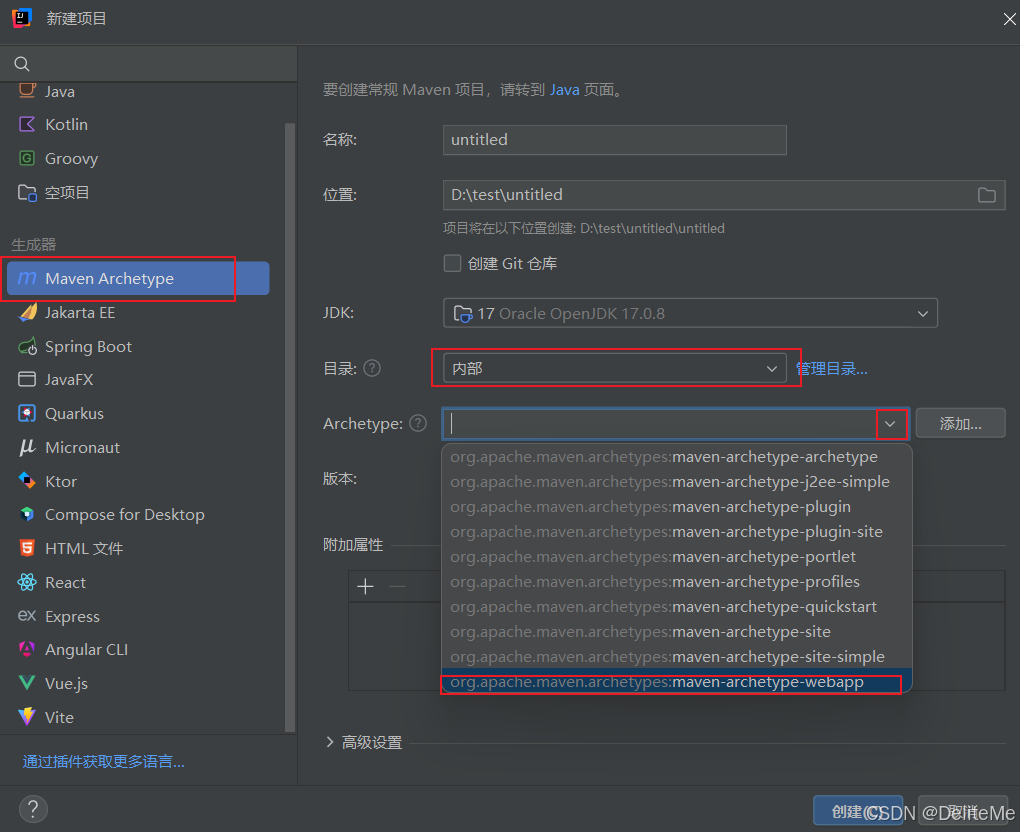Viewport: 1020px width, 832px height.
Task: Select the Kotlin icon
Action: (x=27, y=124)
